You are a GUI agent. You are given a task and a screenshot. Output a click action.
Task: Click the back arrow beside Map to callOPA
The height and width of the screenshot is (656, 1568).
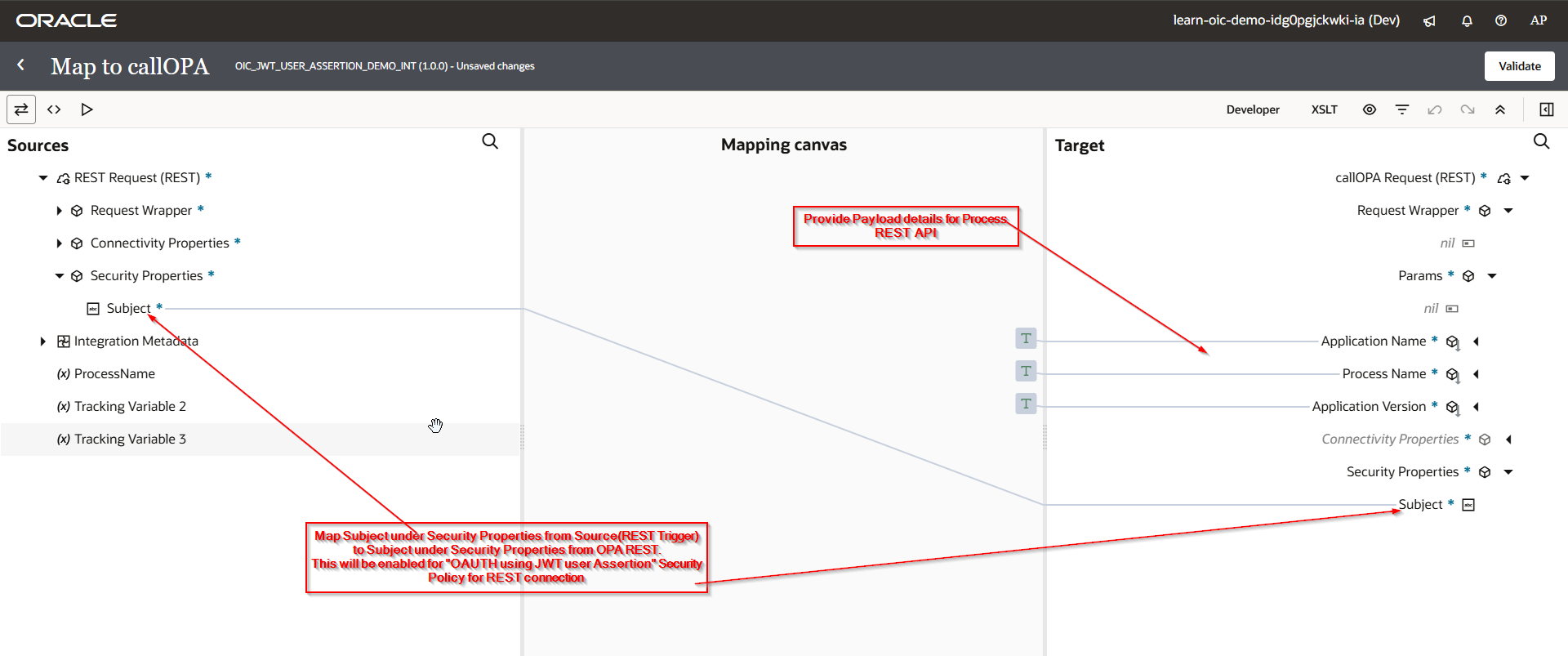click(21, 65)
